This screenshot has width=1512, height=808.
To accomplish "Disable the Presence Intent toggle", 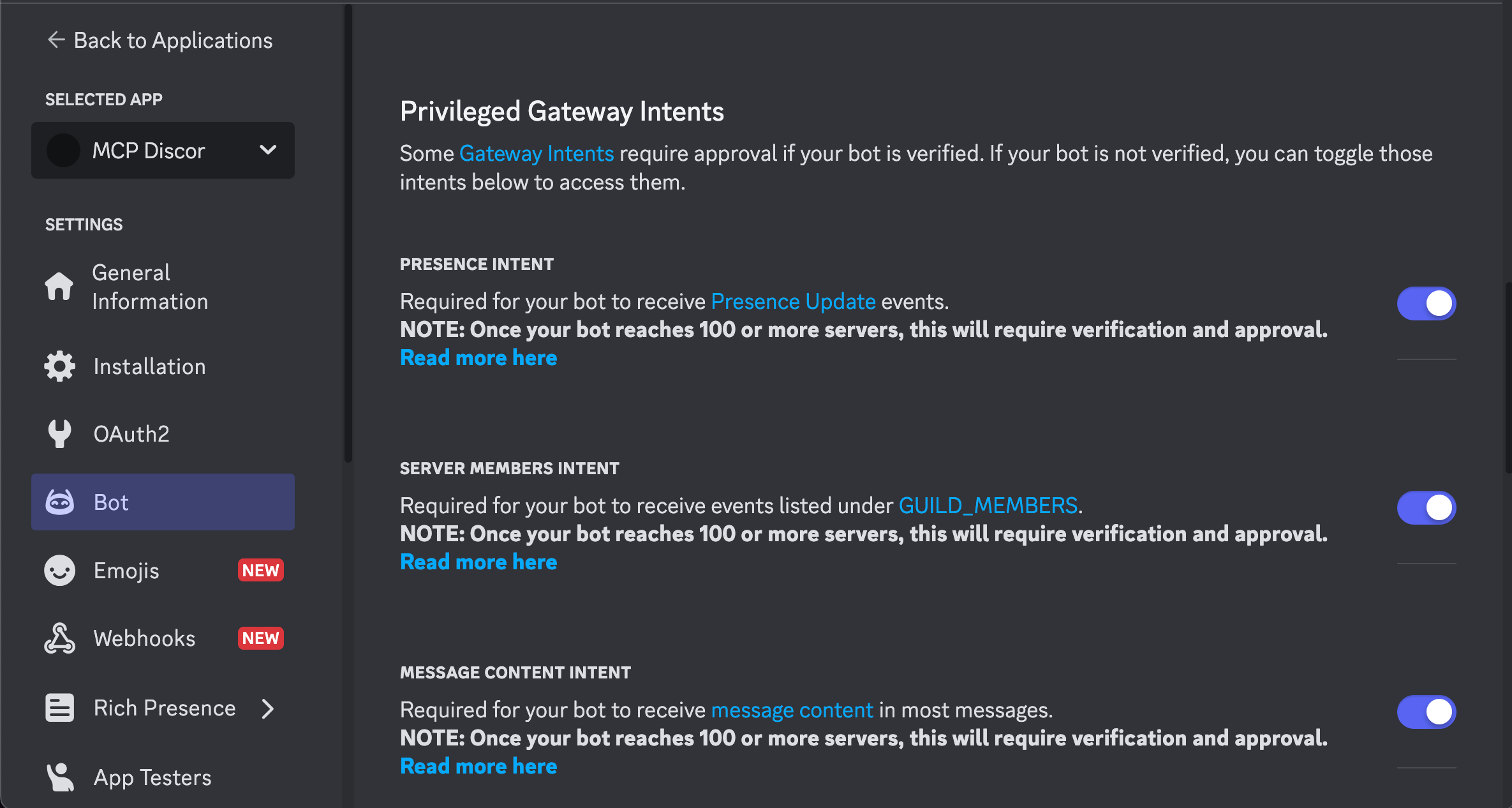I will [1427, 303].
